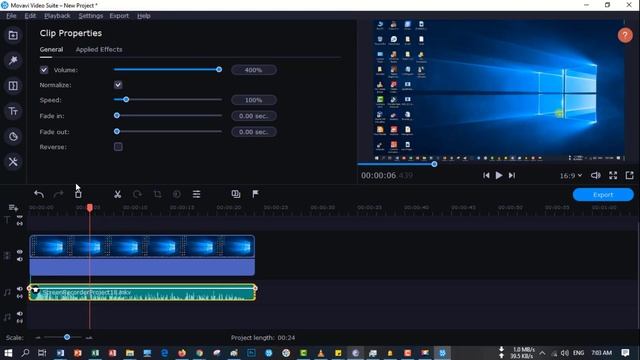The height and width of the screenshot is (360, 640).
Task: Click the Add track icon
Action: point(13,208)
